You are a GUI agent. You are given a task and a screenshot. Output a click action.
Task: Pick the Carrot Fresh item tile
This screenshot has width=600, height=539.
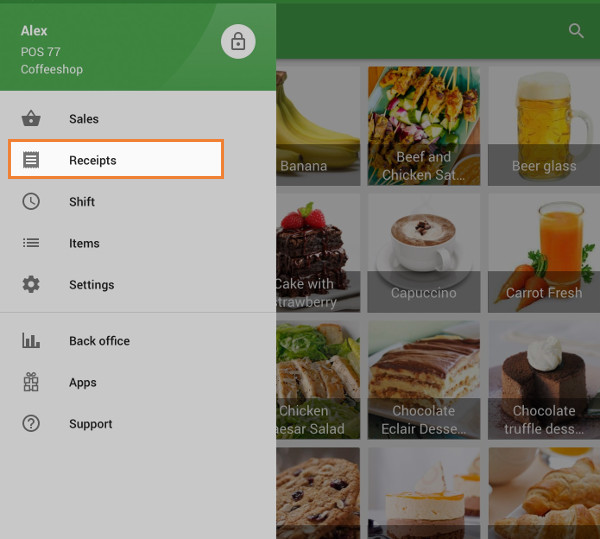(543, 253)
